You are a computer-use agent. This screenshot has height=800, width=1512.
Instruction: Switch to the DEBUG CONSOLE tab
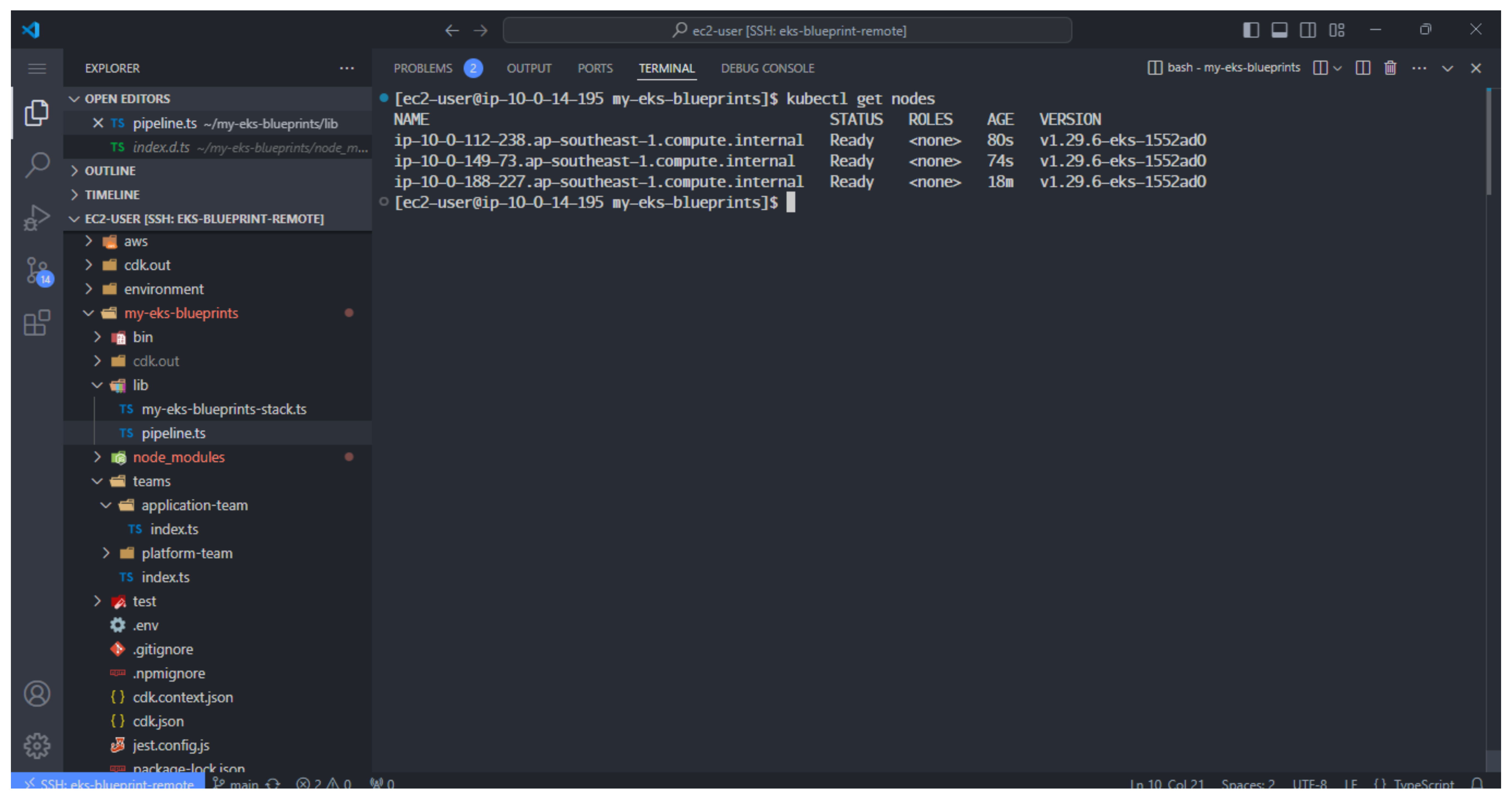click(767, 68)
